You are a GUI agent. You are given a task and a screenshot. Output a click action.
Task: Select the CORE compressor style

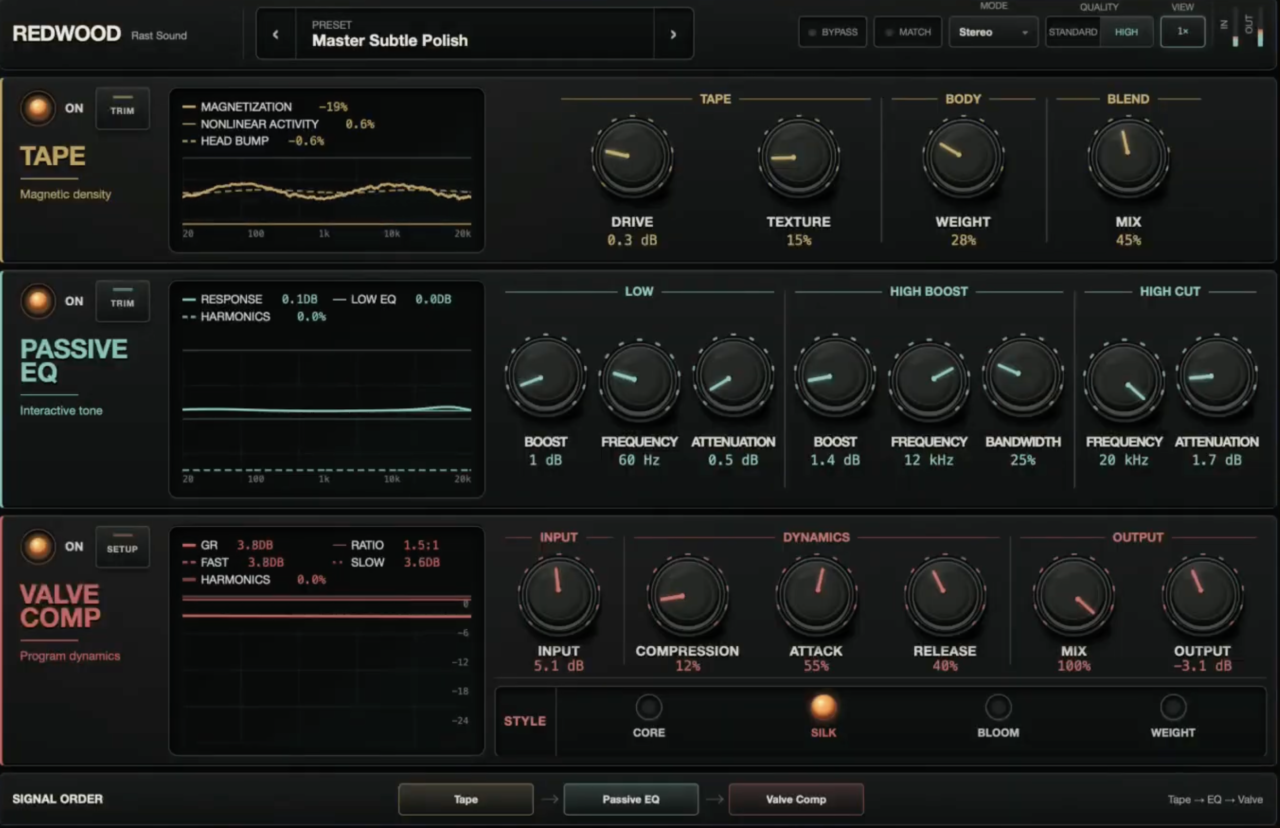coord(649,708)
